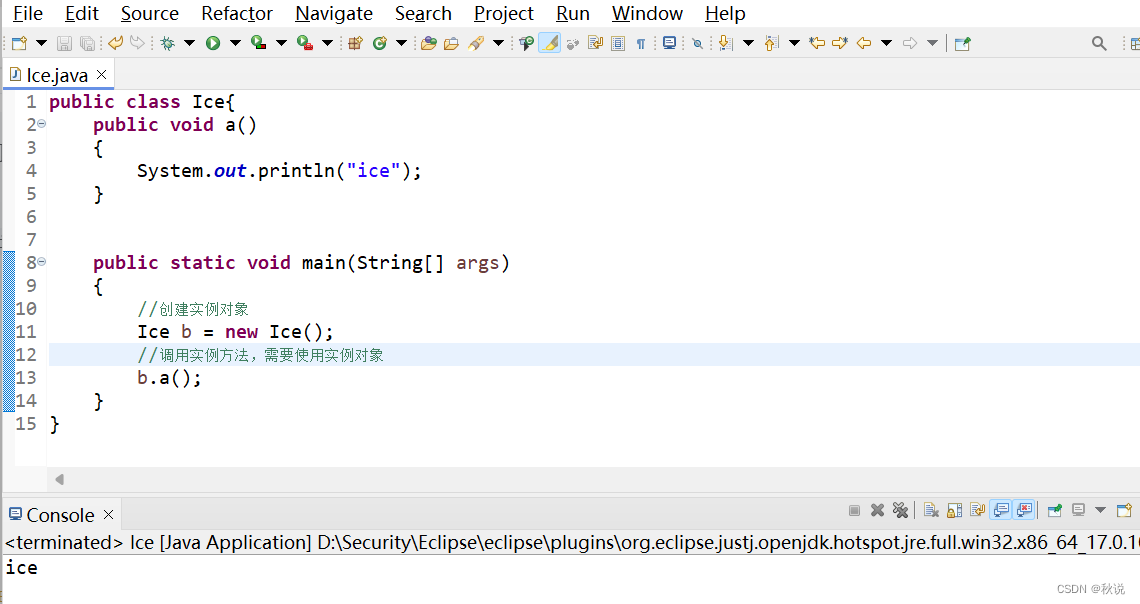Expand the Coverage dropdown arrow
Viewport: 1140px width, 604px height.
point(281,44)
